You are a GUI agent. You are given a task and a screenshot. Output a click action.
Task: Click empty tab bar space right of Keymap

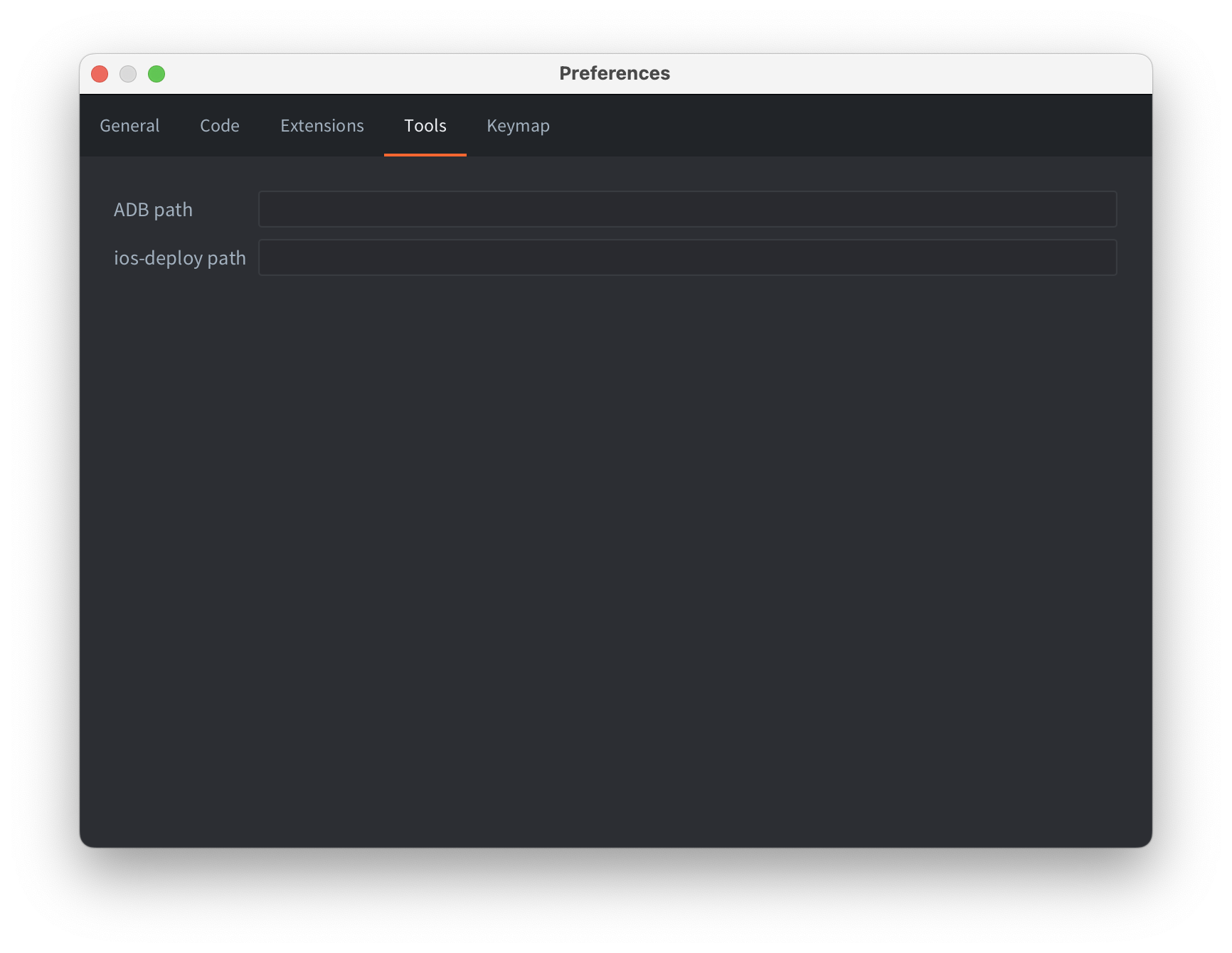tap(854, 126)
